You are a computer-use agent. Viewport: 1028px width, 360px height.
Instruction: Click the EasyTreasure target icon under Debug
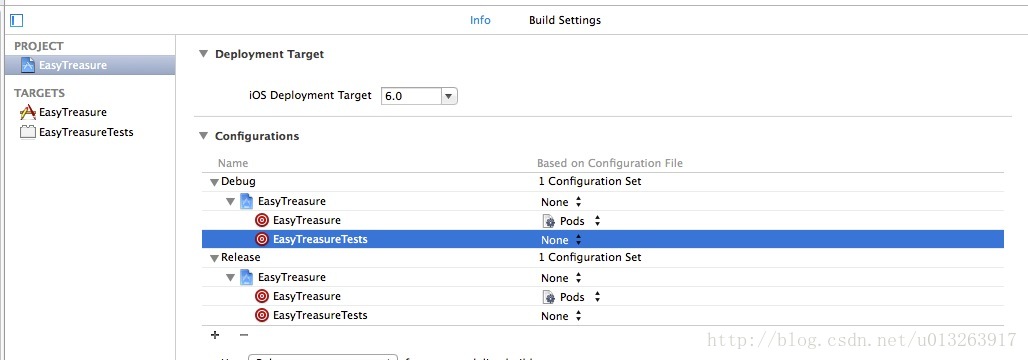tap(262, 220)
